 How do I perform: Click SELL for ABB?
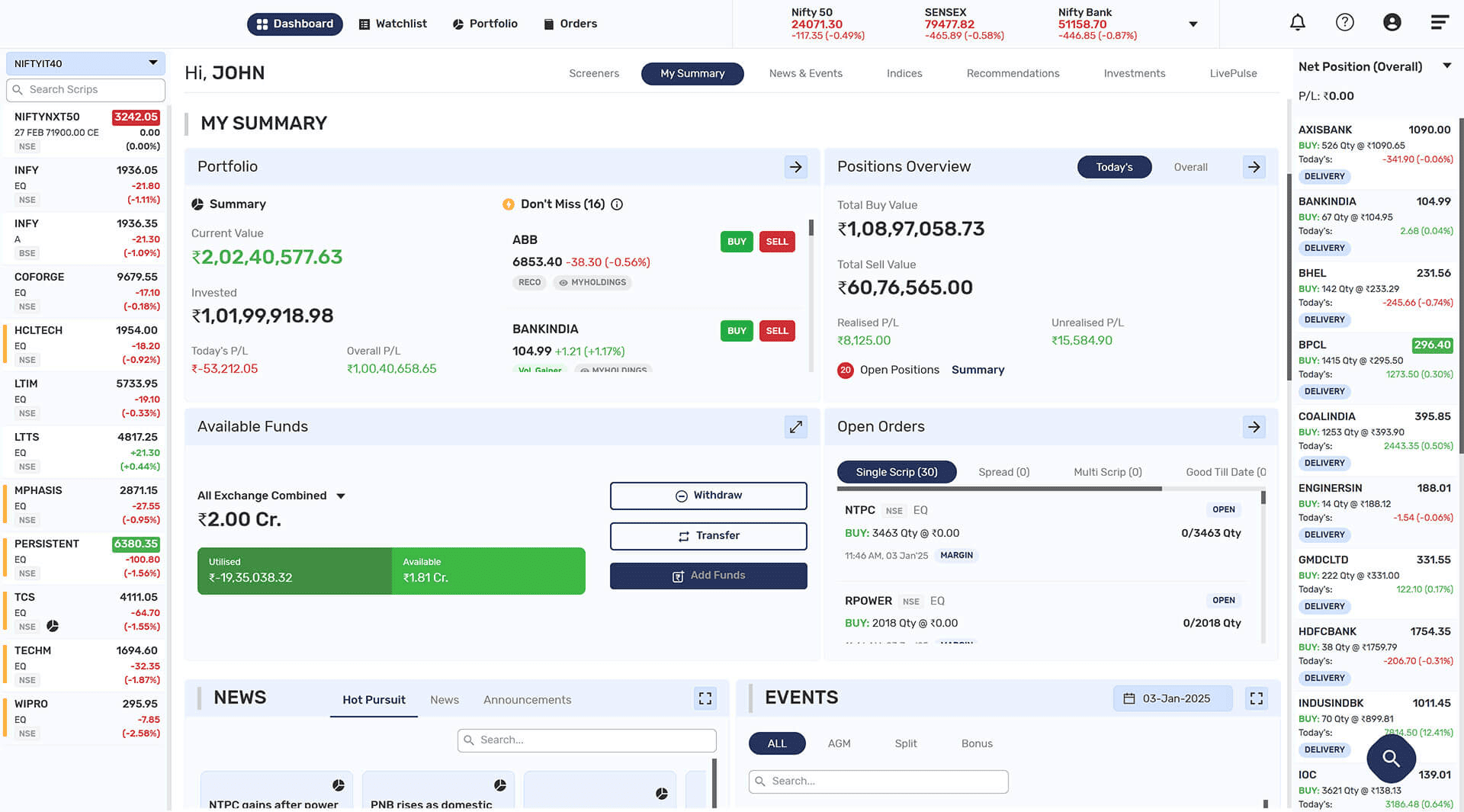tap(776, 242)
